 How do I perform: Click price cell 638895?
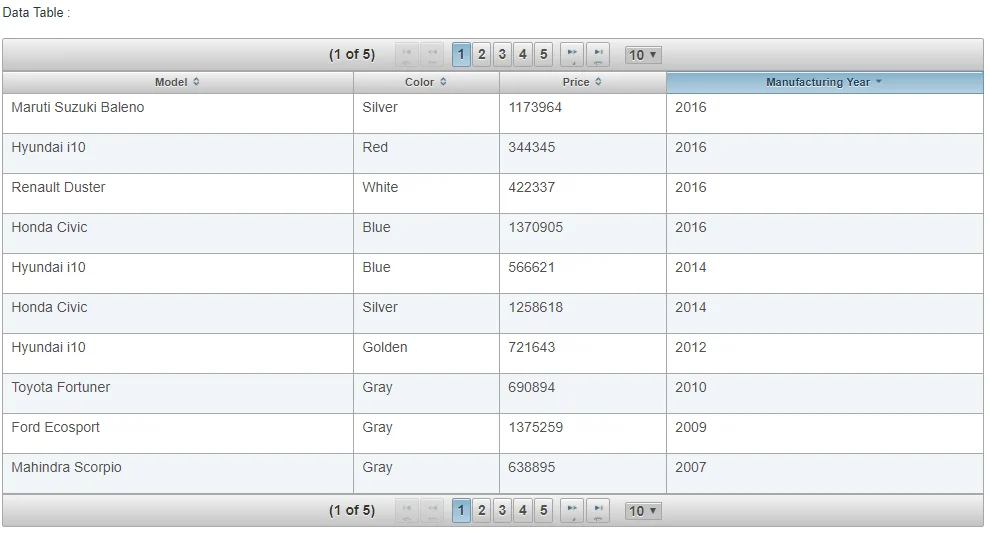tap(583, 473)
